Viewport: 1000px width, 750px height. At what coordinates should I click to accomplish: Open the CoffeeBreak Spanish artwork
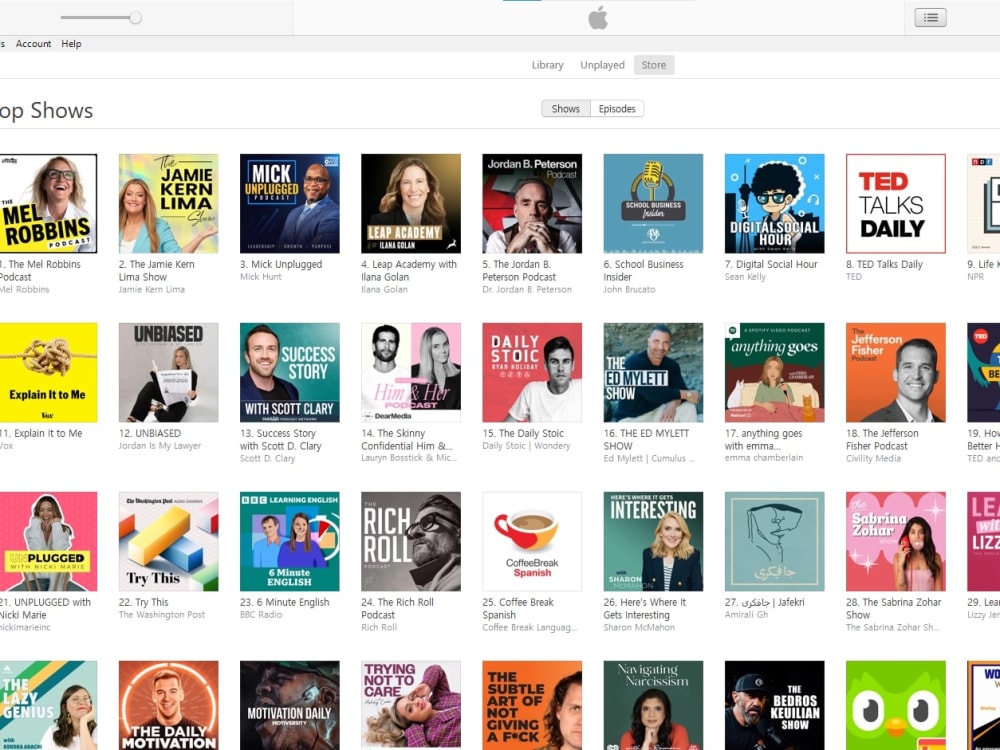[x=532, y=541]
